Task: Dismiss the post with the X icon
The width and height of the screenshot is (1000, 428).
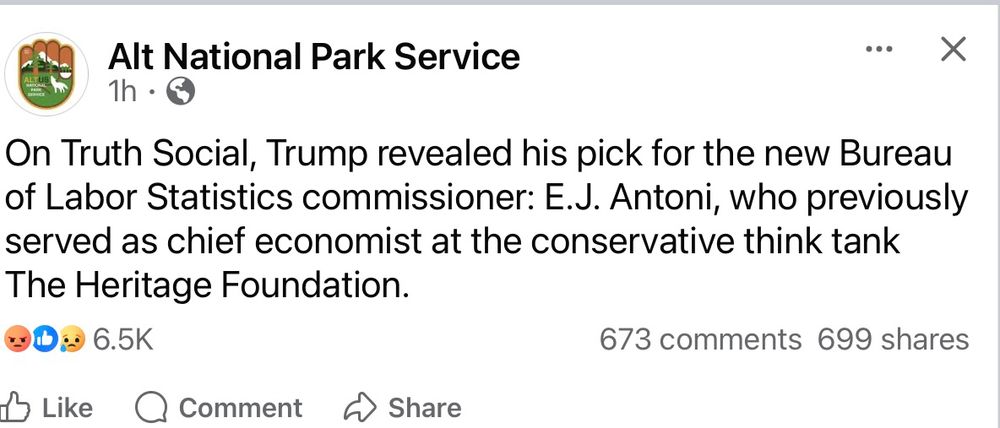Action: click(x=953, y=49)
